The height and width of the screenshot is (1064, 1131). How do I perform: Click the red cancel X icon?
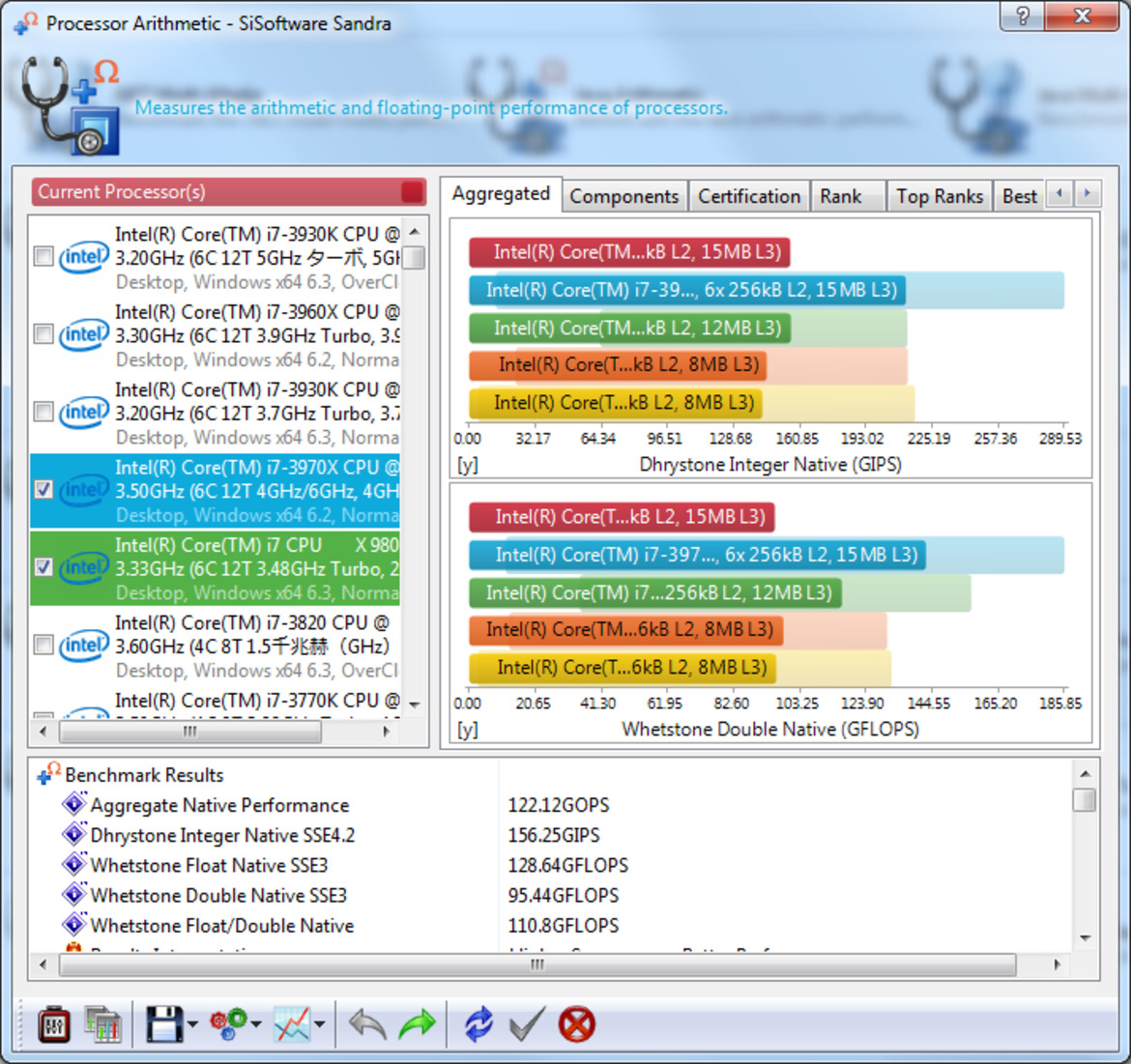click(x=577, y=1024)
